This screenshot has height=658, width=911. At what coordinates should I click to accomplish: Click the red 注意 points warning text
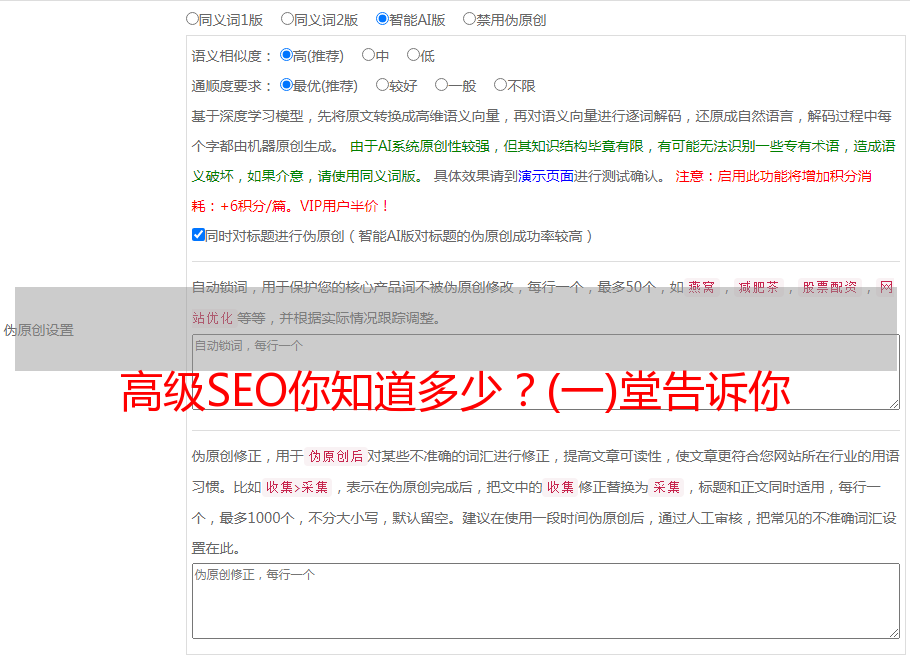(x=531, y=191)
